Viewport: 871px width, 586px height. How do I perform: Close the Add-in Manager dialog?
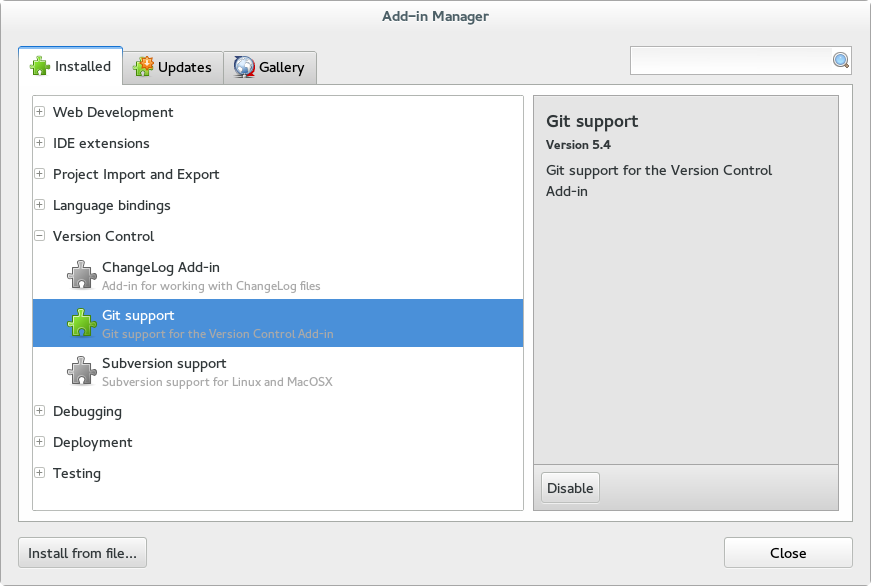click(x=788, y=553)
